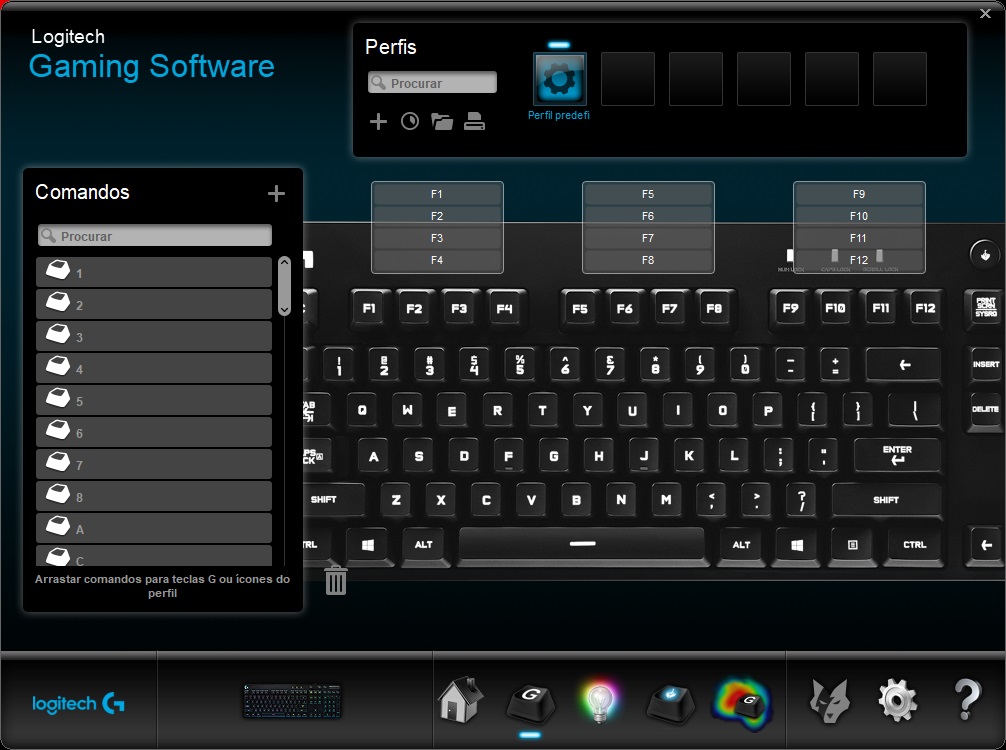The height and width of the screenshot is (750, 1006).
Task: Click the ENTER key on keyboard image
Action: (897, 455)
